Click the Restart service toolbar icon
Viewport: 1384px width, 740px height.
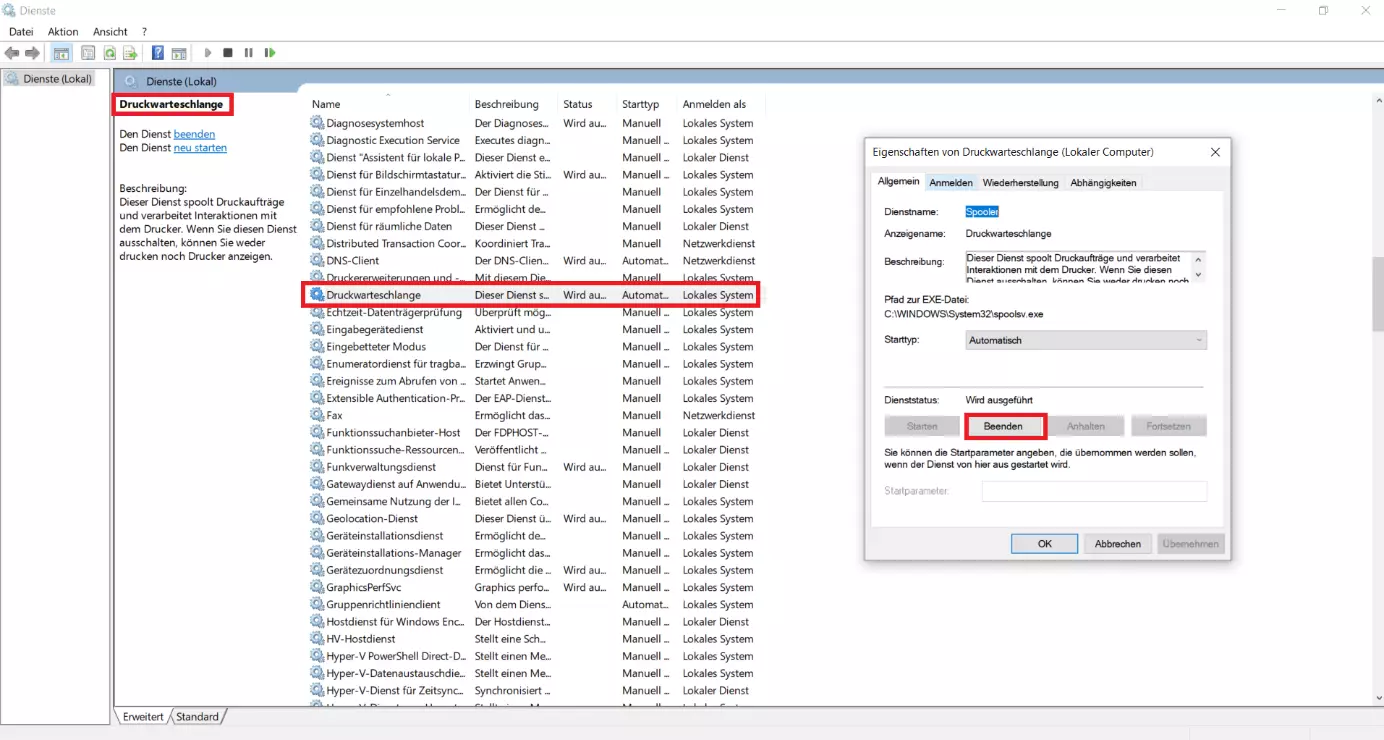point(270,53)
